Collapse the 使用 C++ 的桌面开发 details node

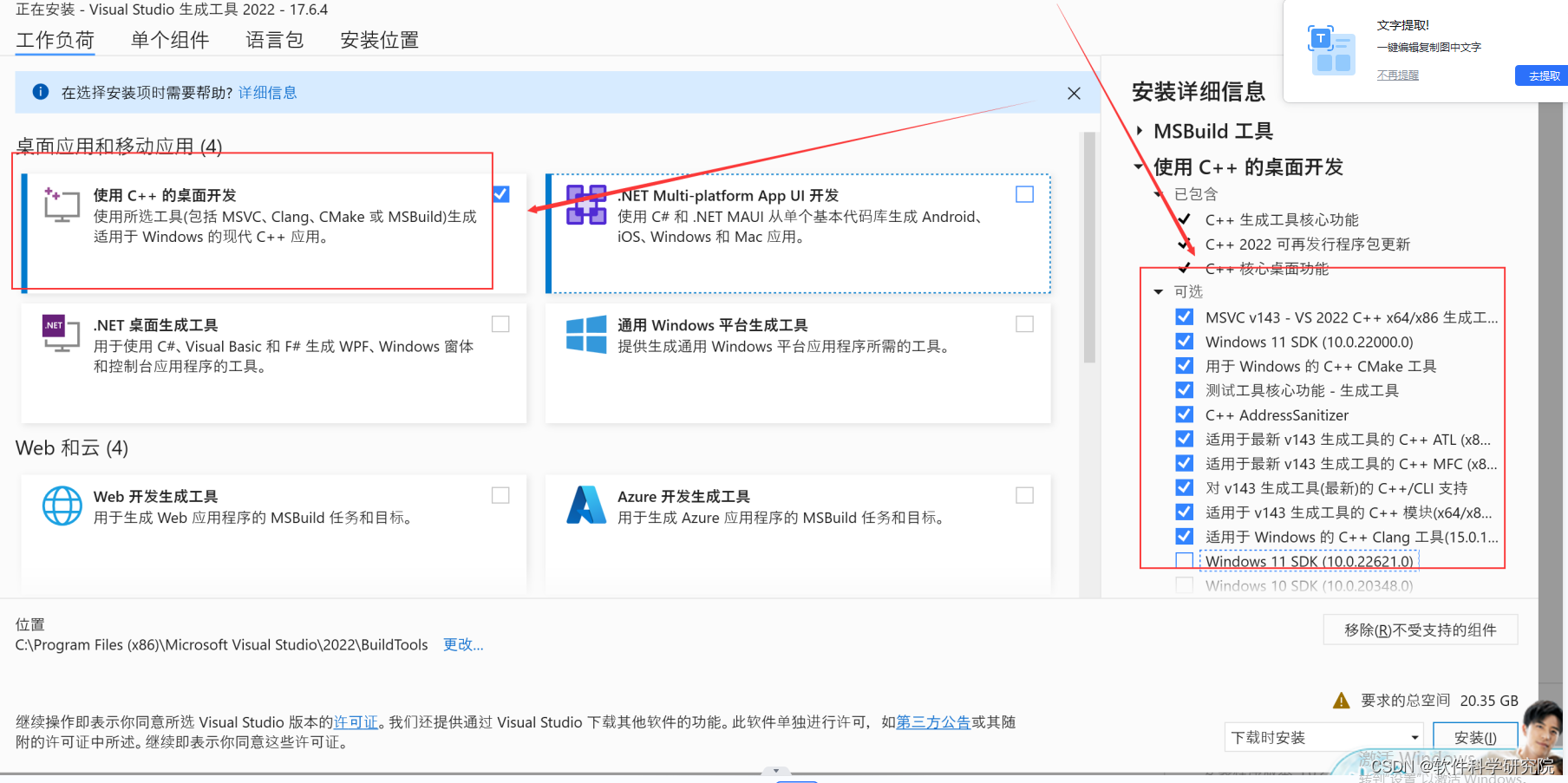[1139, 166]
